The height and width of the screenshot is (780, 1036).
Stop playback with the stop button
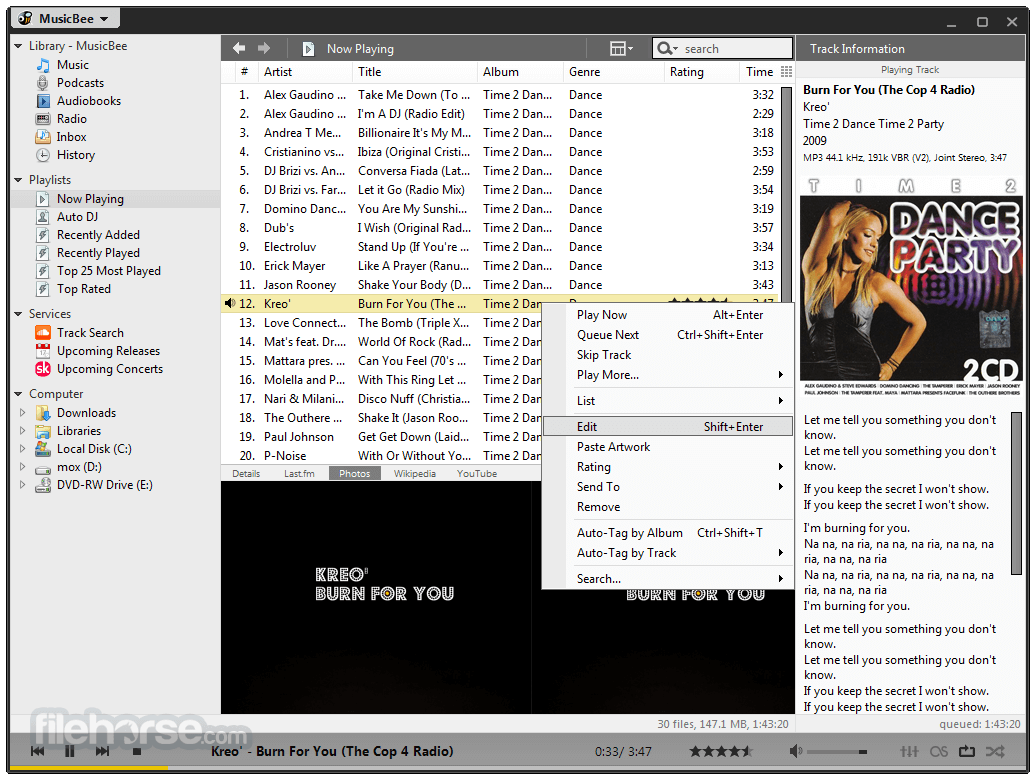tap(137, 751)
